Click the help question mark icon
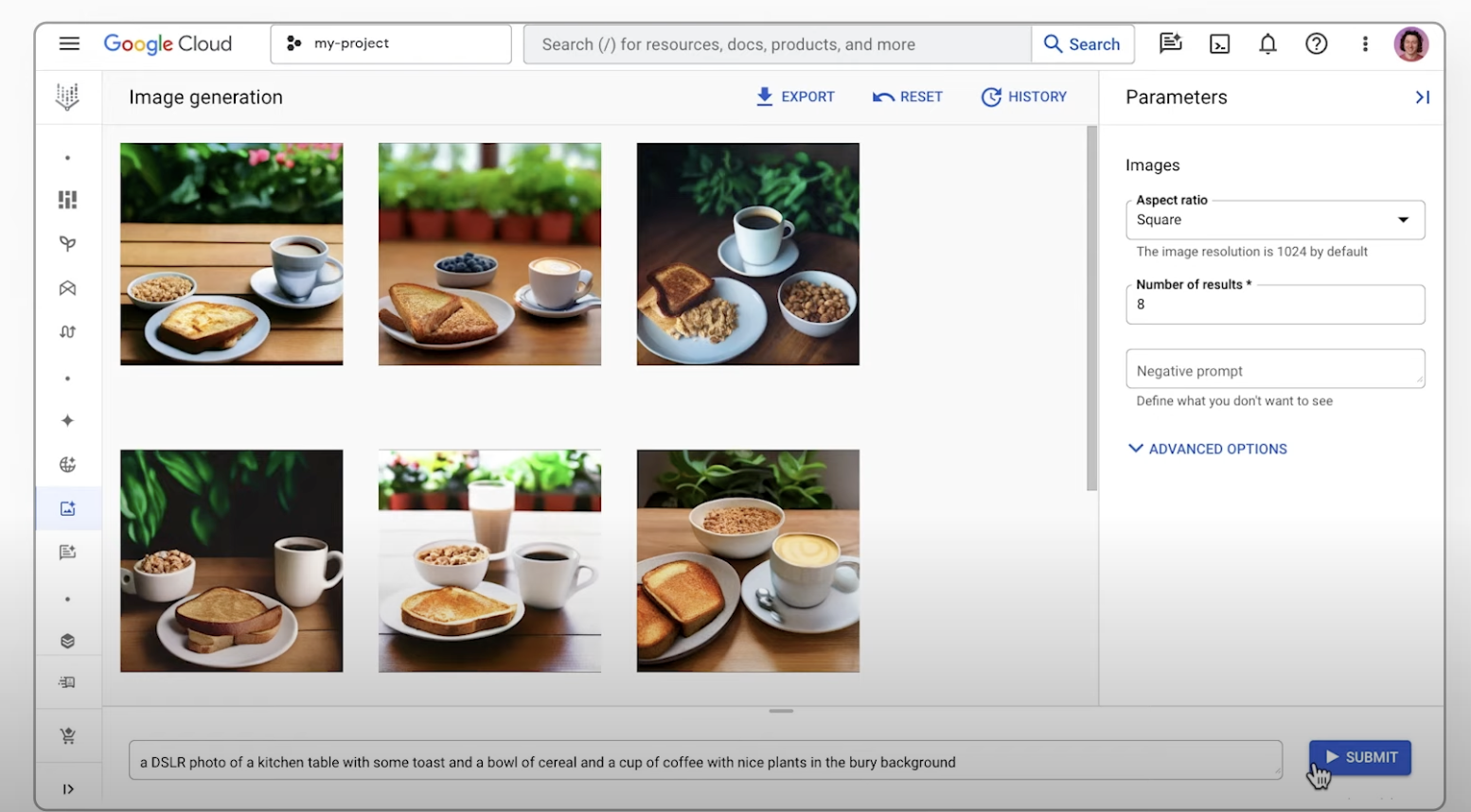Screen dimensions: 1471x812 [1317, 44]
